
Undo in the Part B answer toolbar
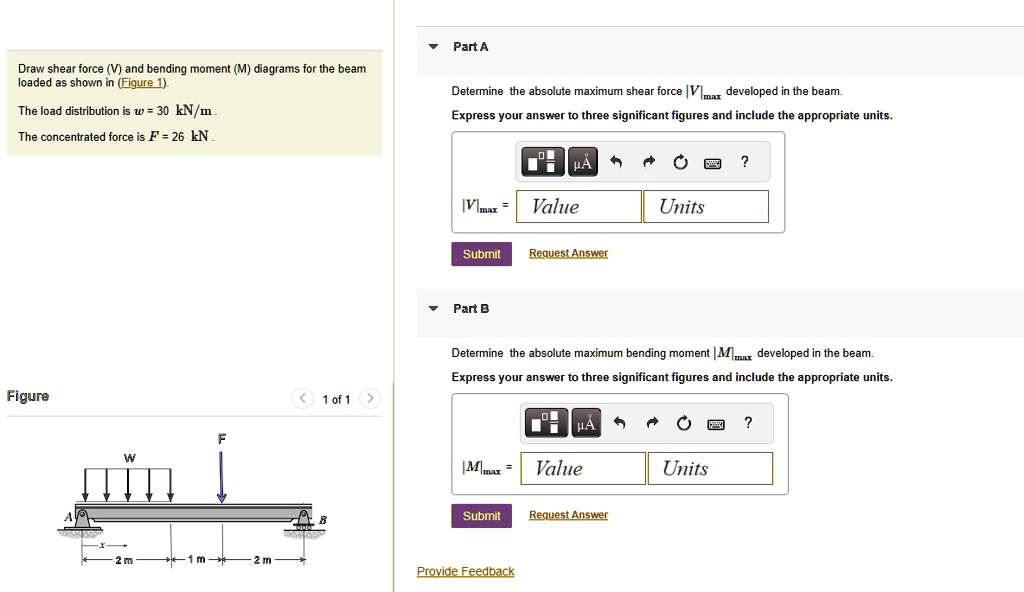tap(619, 422)
